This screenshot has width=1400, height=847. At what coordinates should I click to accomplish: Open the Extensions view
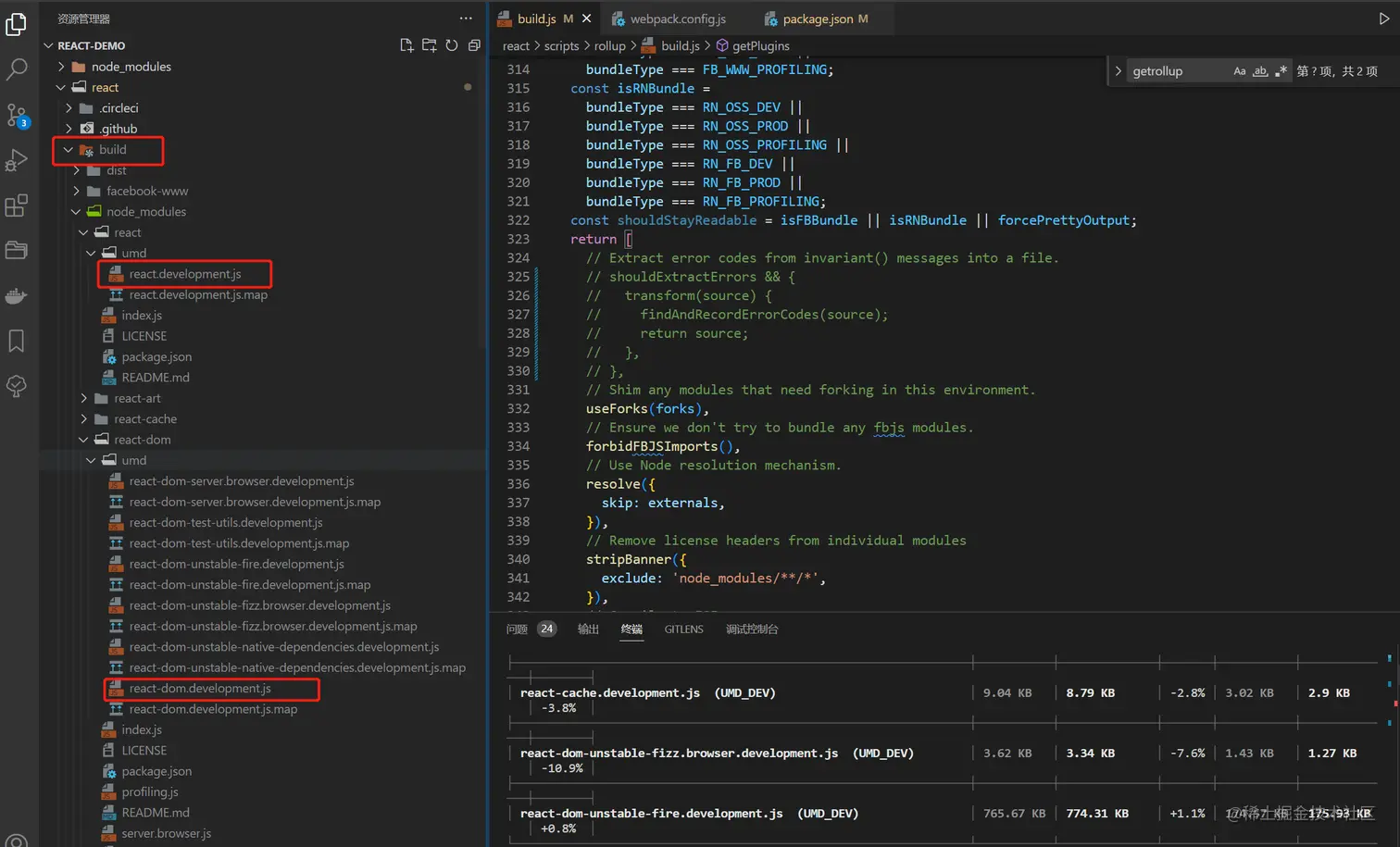click(x=17, y=206)
